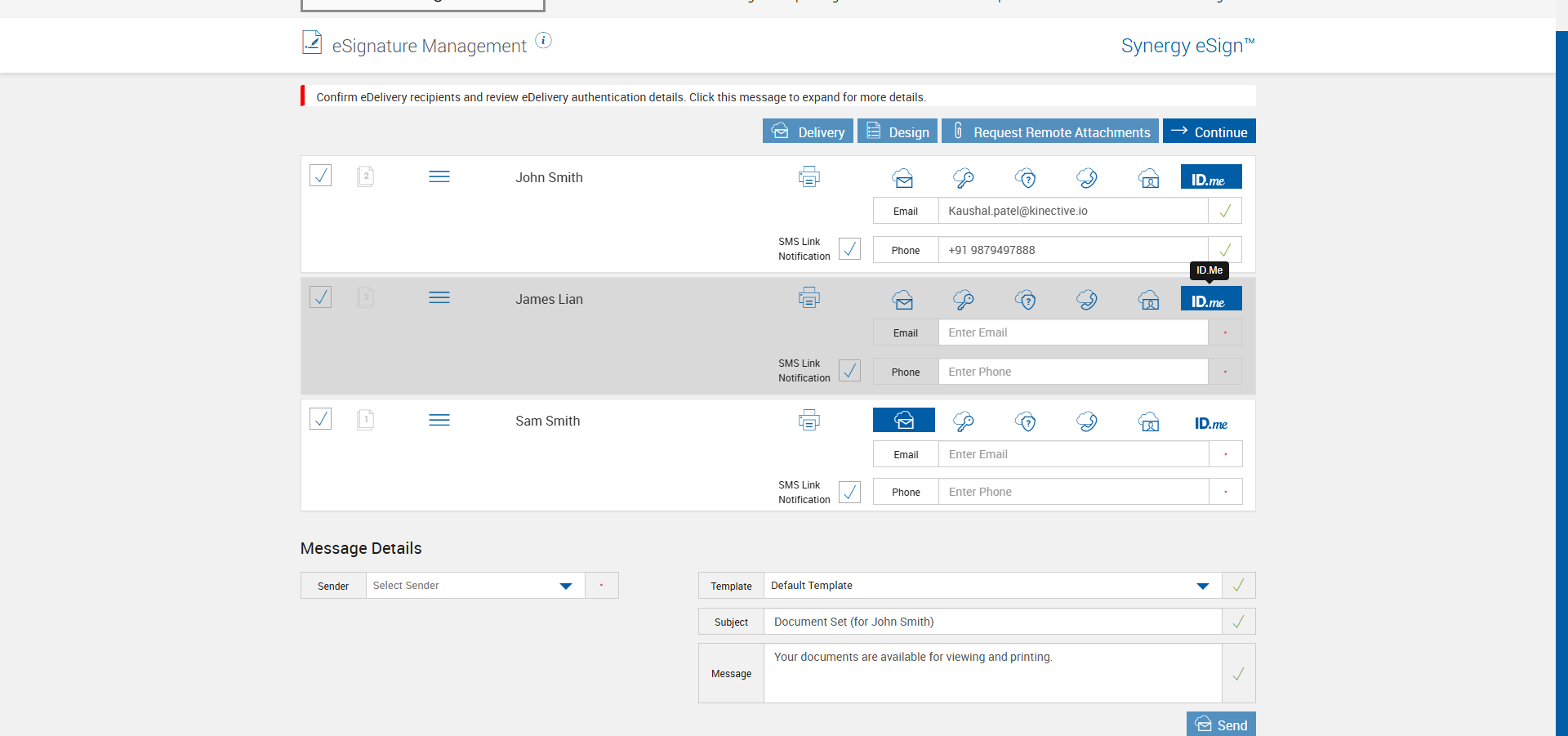Click the info icon beside eSignature Management
Screen dimensions: 1568x736
[543, 40]
